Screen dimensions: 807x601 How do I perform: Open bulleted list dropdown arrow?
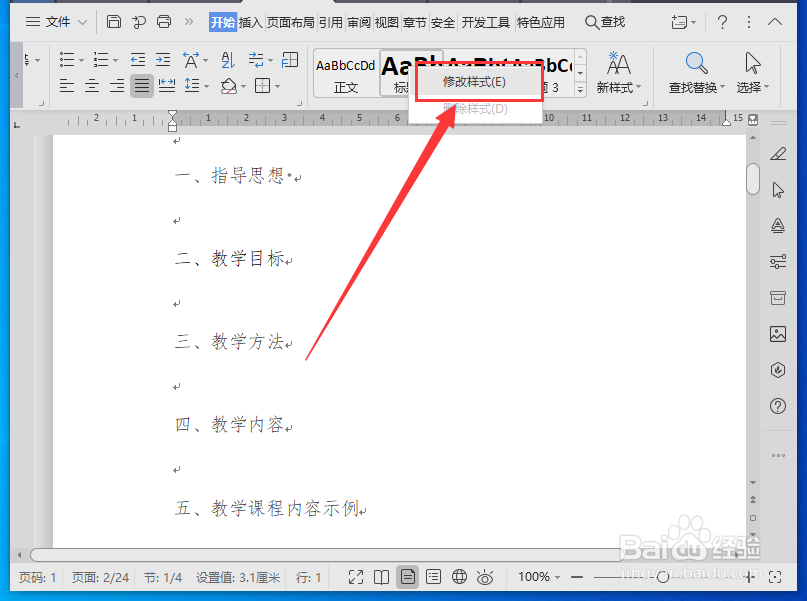(x=81, y=61)
